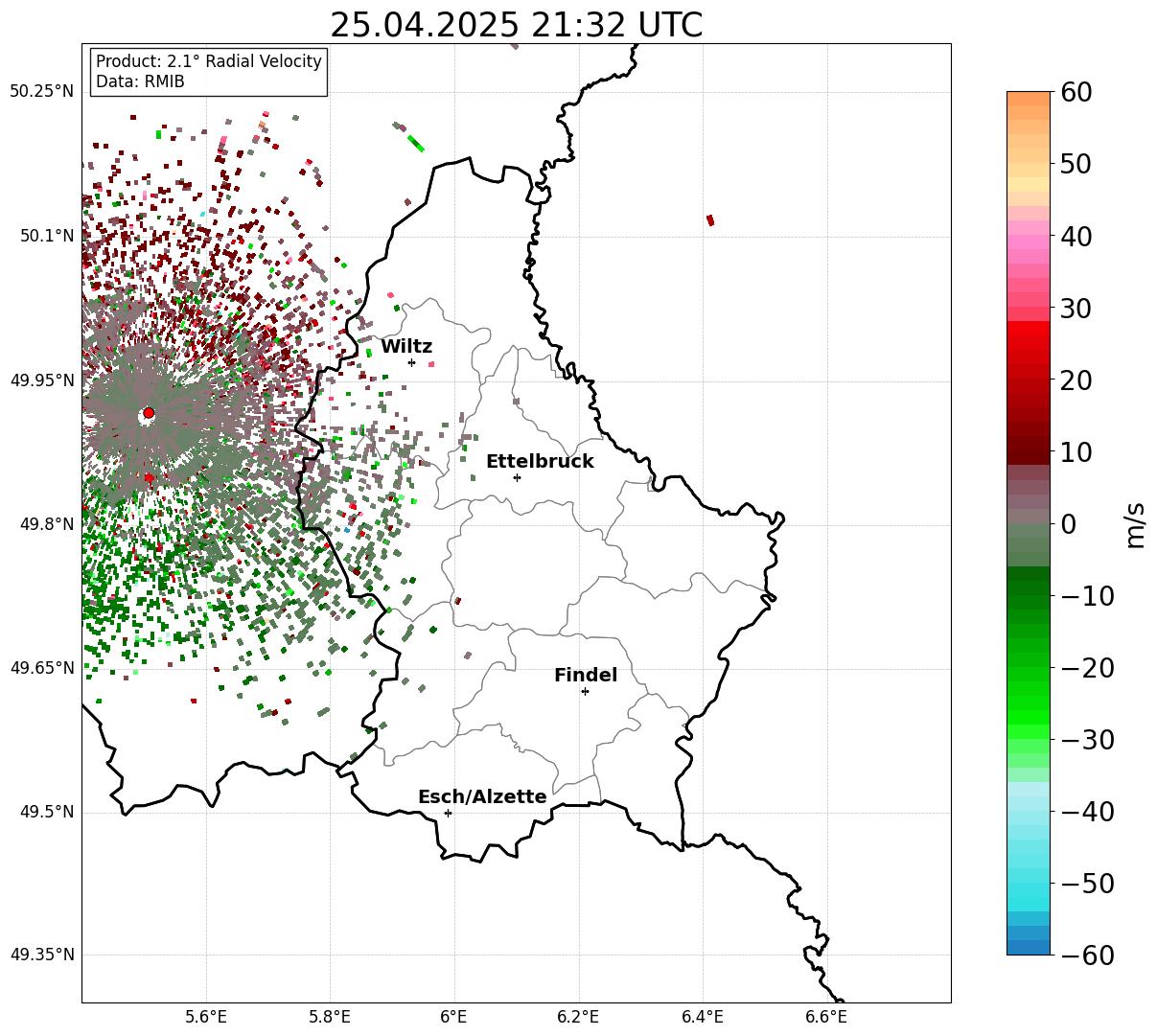Image resolution: width=1157 pixels, height=1036 pixels.
Task: Click the 50.25°N latitude label
Action: [x=41, y=92]
